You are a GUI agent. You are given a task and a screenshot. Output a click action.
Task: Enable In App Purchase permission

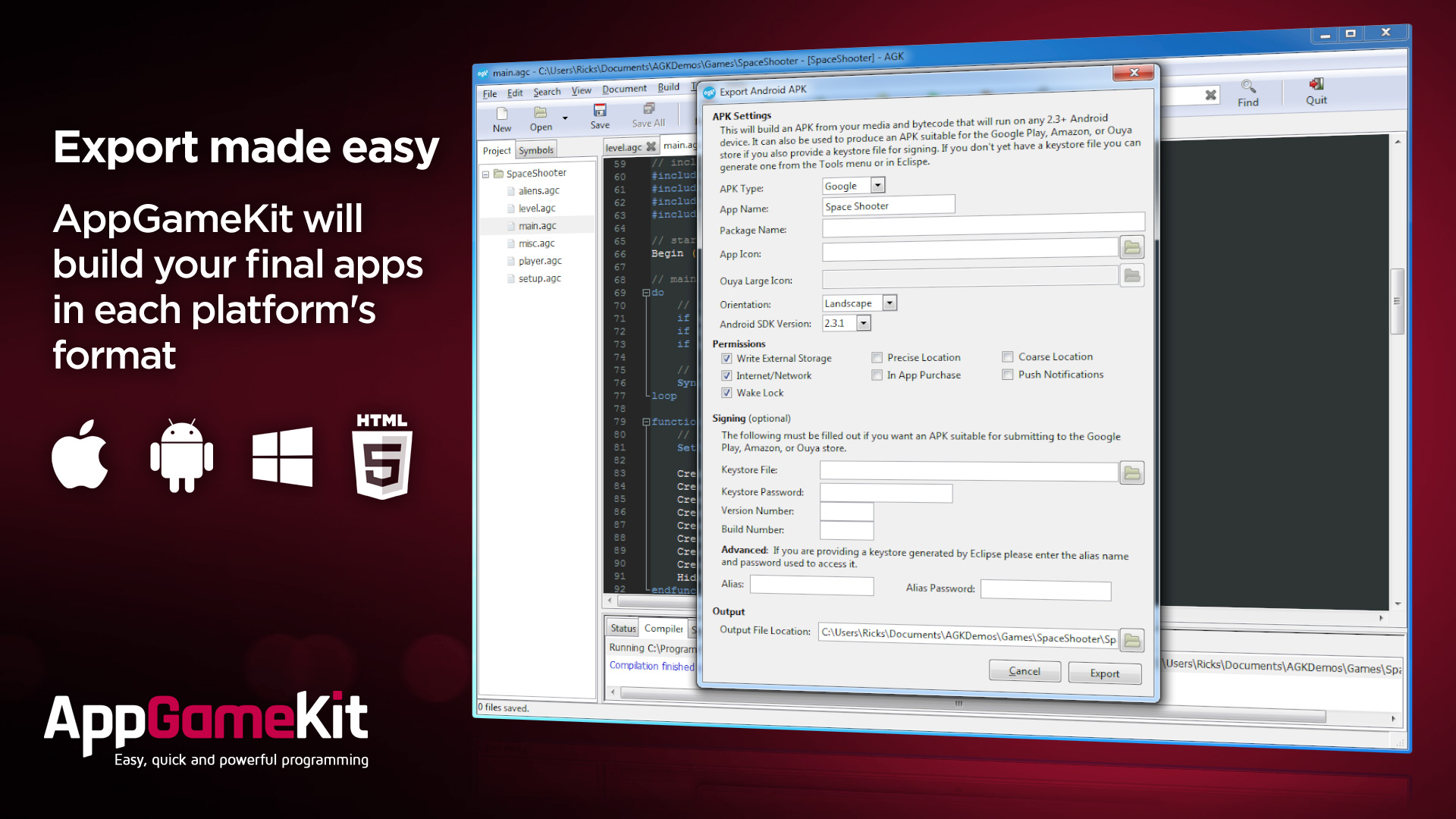pyautogui.click(x=877, y=375)
